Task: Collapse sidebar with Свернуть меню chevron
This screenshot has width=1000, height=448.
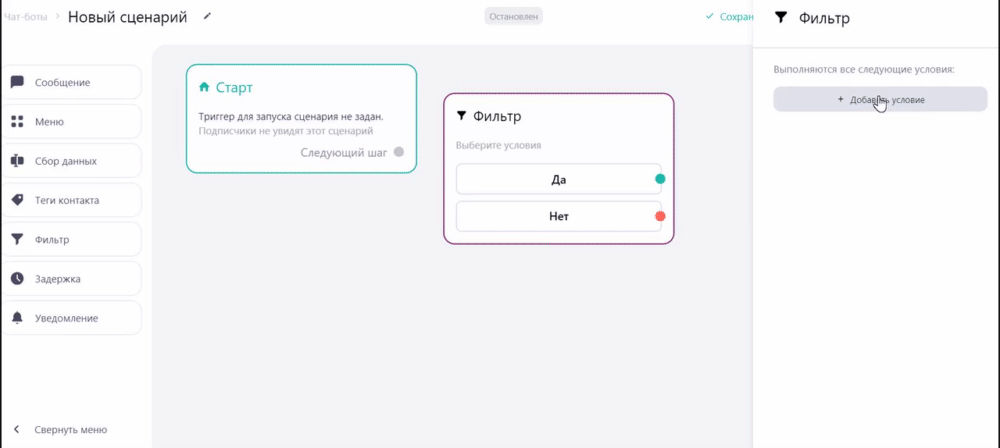Action: (x=17, y=429)
